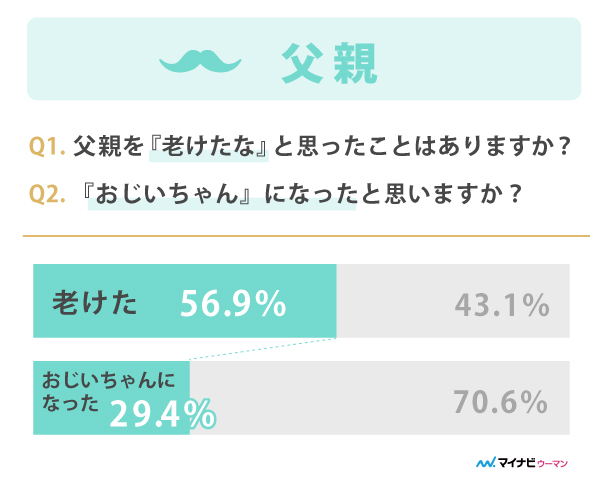Click the highlighted 『老けたな』 phrase

click(x=209, y=147)
